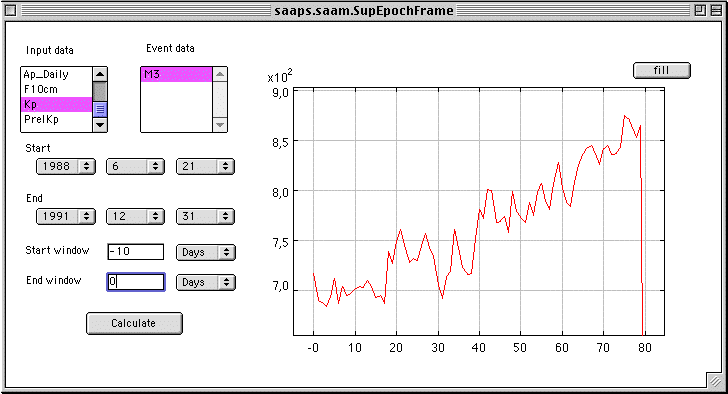Open the Start year 1988 dropdown
This screenshot has width=728, height=394.
click(66, 166)
